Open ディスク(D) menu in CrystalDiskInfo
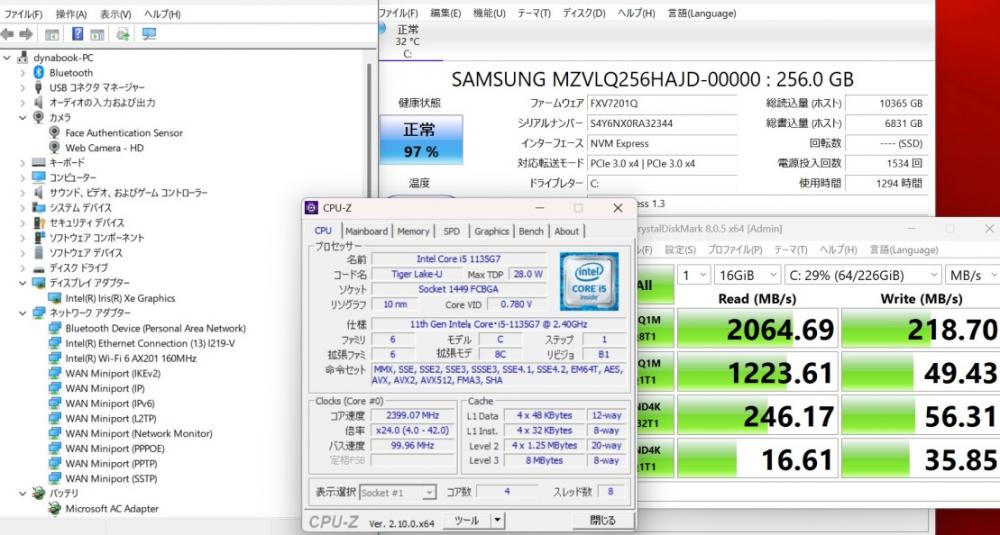This screenshot has width=1000, height=535. click(x=584, y=13)
